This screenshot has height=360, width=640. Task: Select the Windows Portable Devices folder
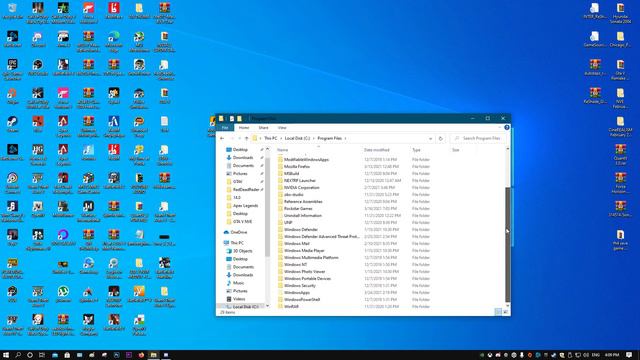point(307,278)
